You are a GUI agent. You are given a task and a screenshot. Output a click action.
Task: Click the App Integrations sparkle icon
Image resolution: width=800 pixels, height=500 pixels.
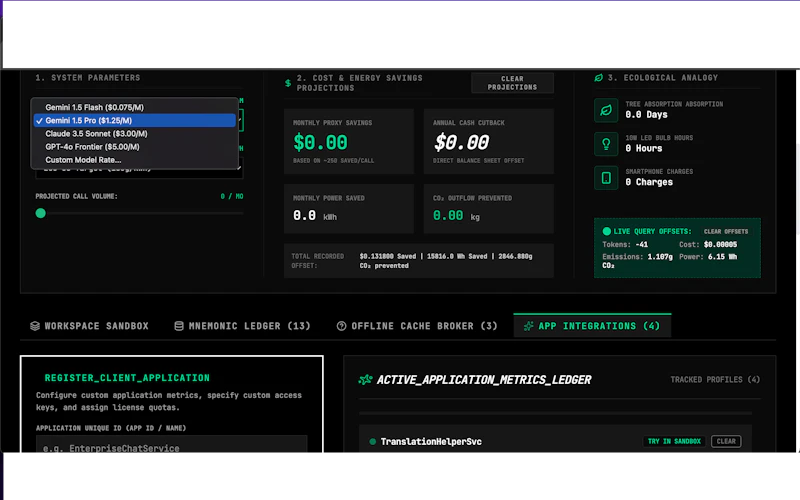tap(529, 326)
